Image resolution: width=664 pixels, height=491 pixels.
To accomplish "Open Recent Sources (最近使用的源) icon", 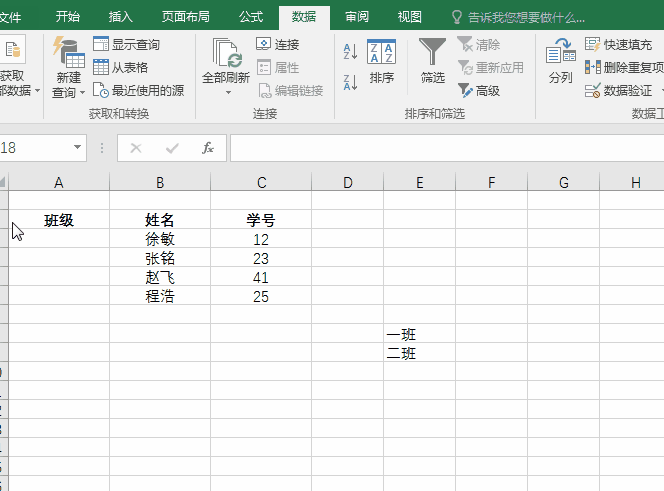I will (x=101, y=90).
